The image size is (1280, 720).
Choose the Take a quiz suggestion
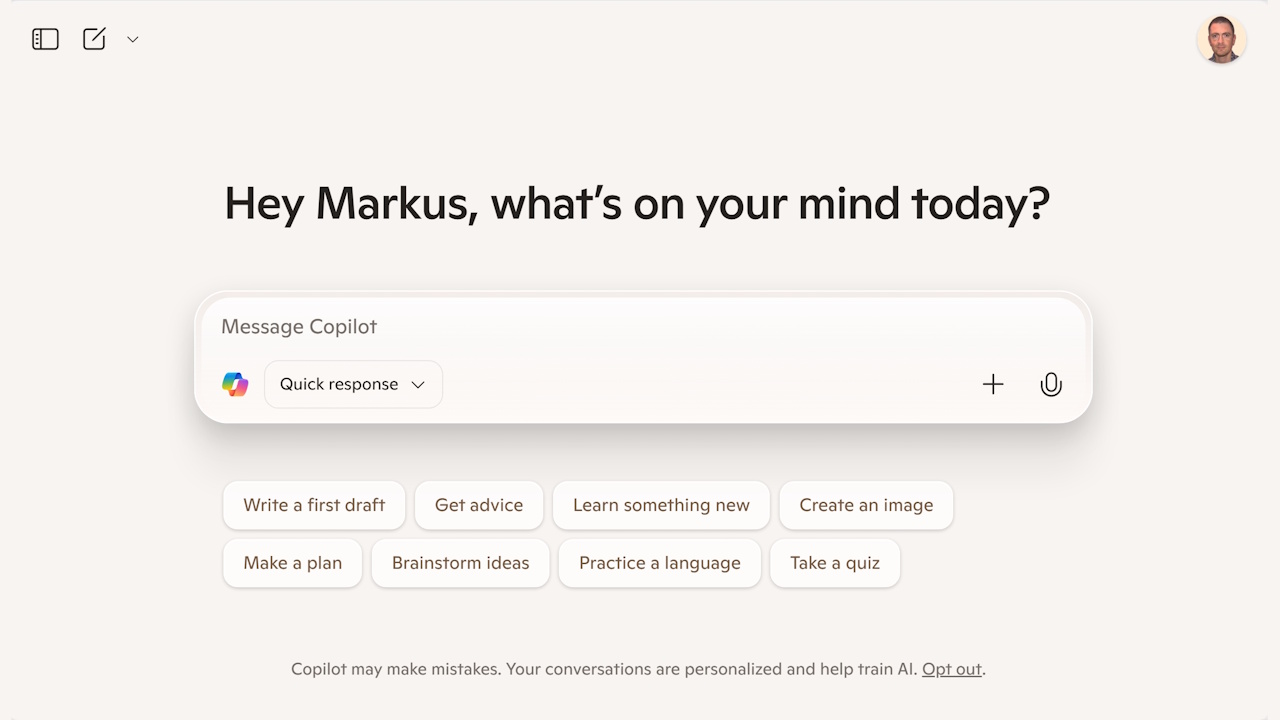point(835,563)
